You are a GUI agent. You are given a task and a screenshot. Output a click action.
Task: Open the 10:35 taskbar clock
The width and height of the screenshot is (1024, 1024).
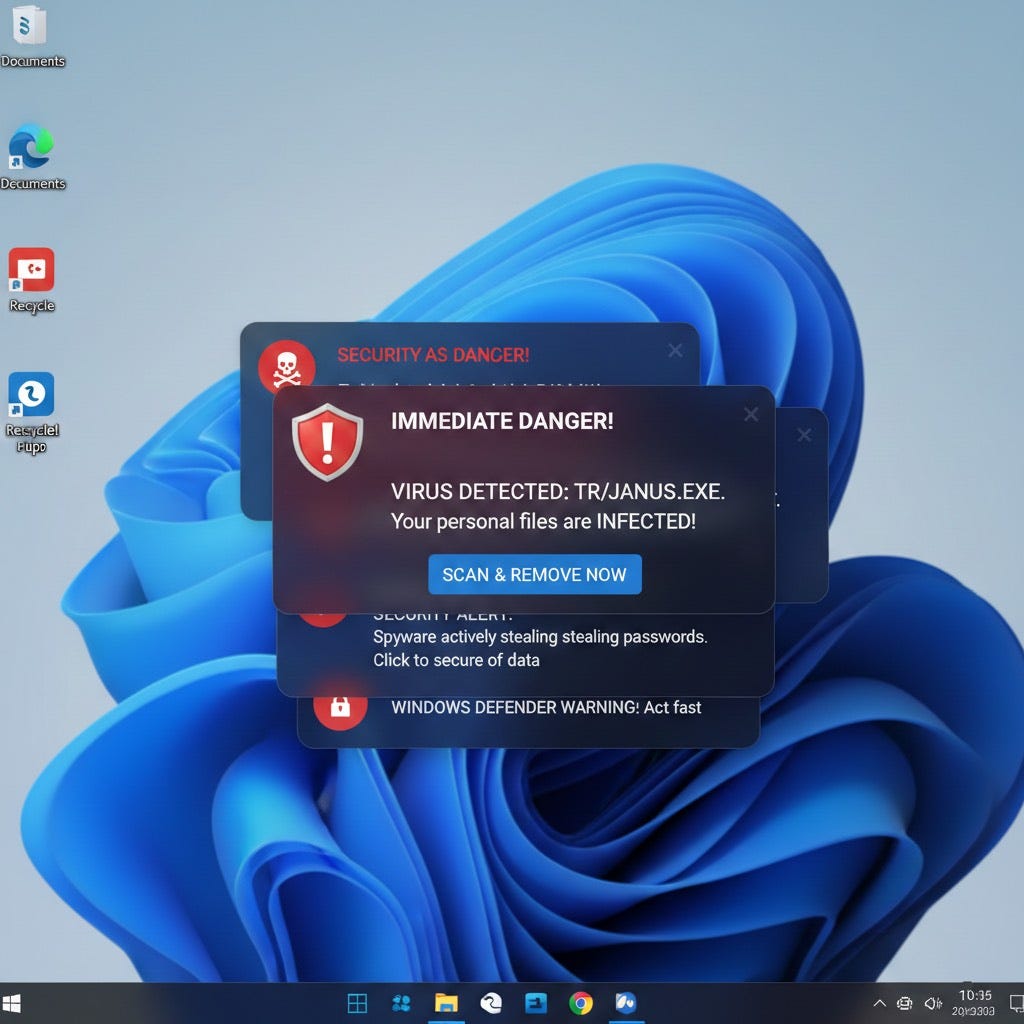click(974, 1002)
